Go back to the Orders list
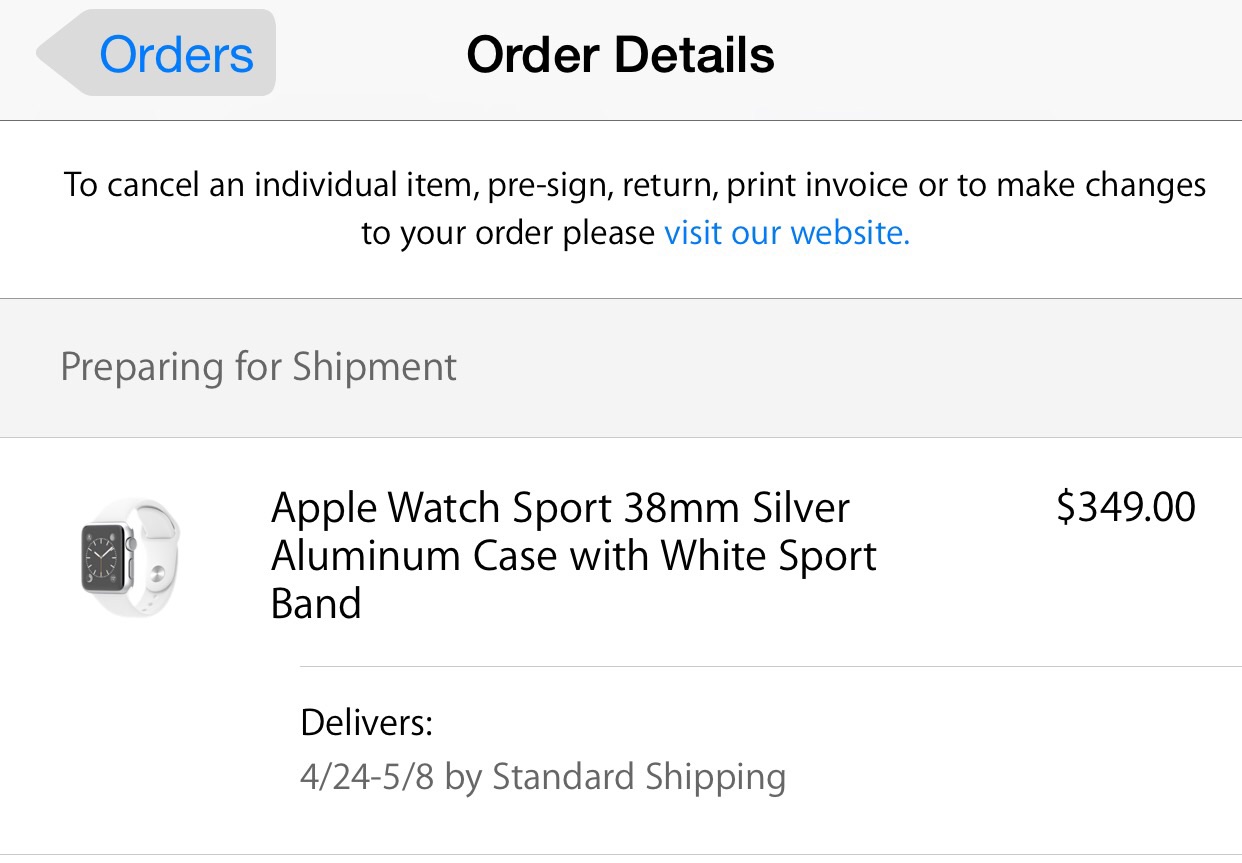Screen dimensions: 1242x863 tap(157, 53)
